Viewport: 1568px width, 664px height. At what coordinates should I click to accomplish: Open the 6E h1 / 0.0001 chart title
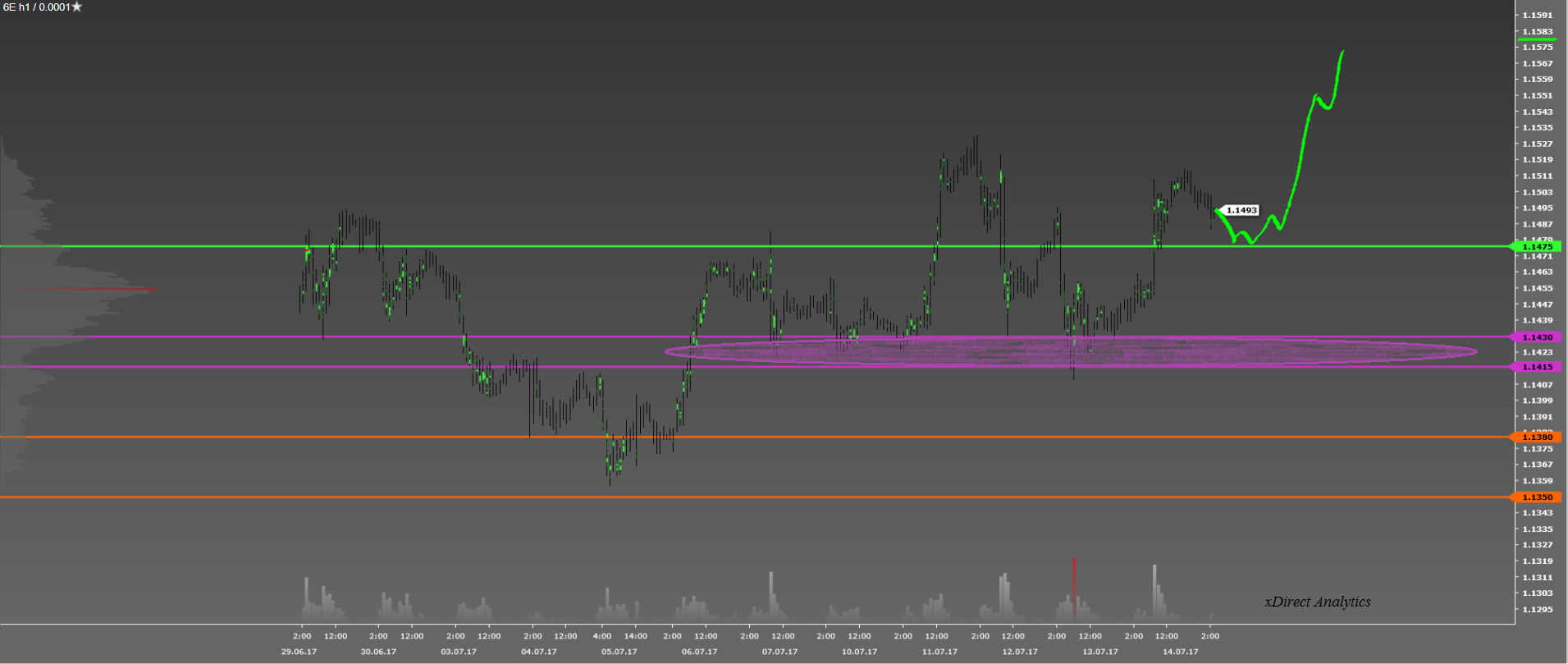pyautogui.click(x=36, y=7)
